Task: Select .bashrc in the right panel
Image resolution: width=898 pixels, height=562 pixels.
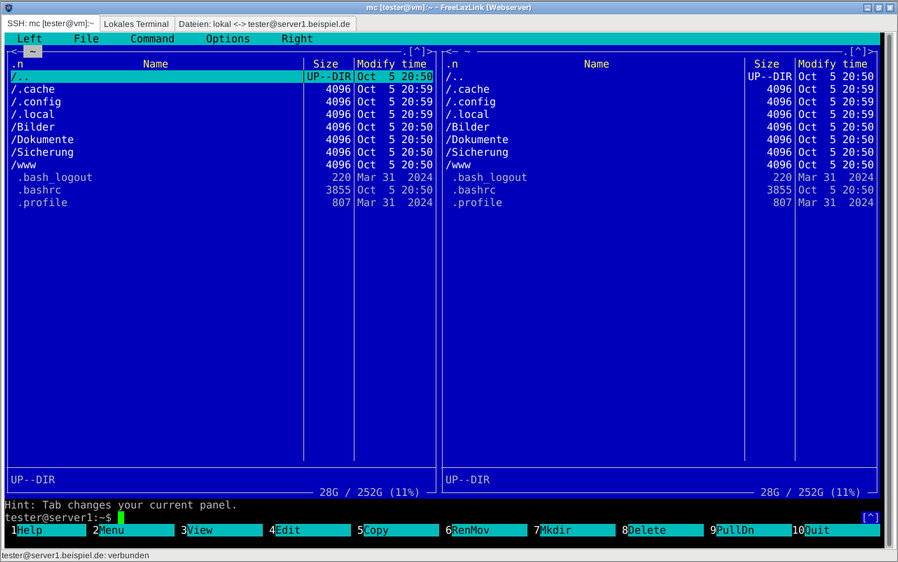Action: tap(660, 190)
